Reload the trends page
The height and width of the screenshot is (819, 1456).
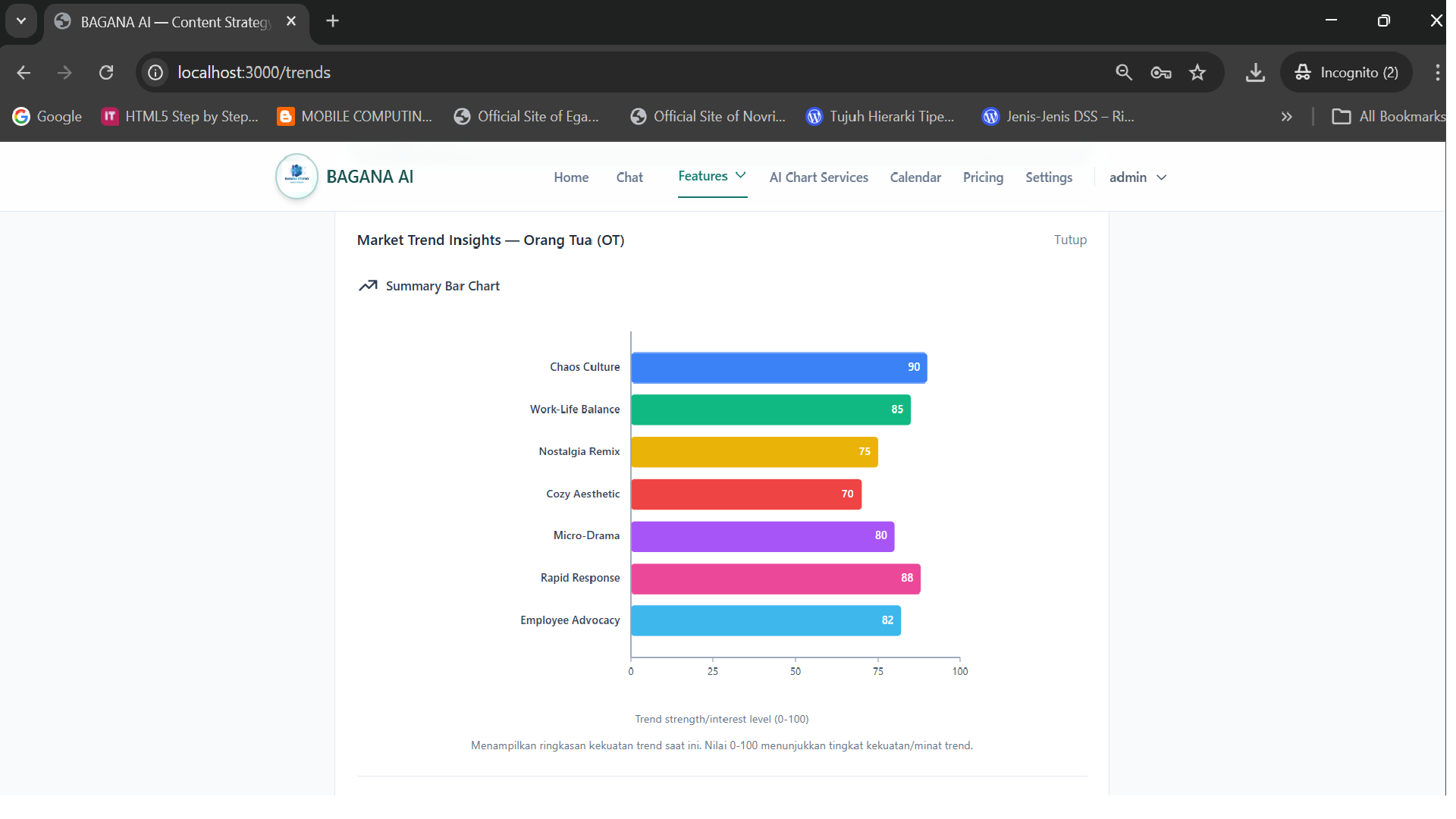pyautogui.click(x=106, y=72)
